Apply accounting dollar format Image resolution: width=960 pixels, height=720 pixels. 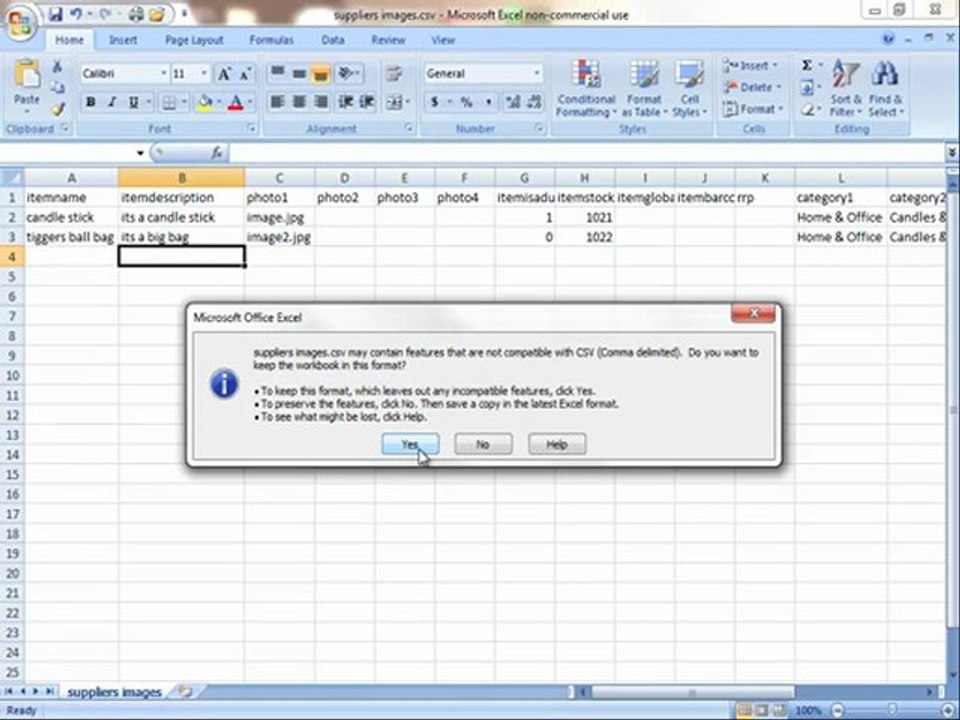tap(434, 102)
